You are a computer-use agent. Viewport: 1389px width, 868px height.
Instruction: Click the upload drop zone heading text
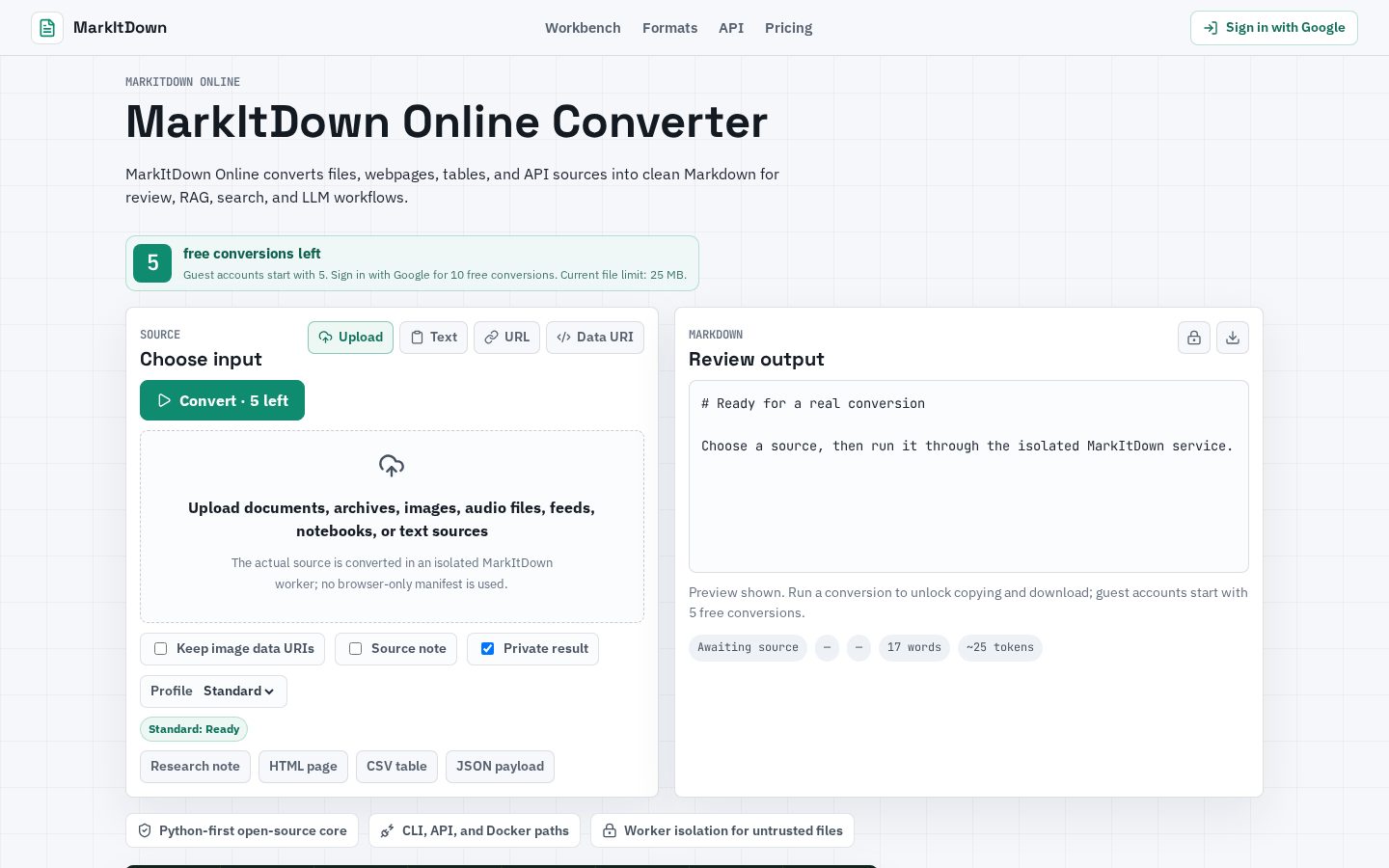point(392,520)
